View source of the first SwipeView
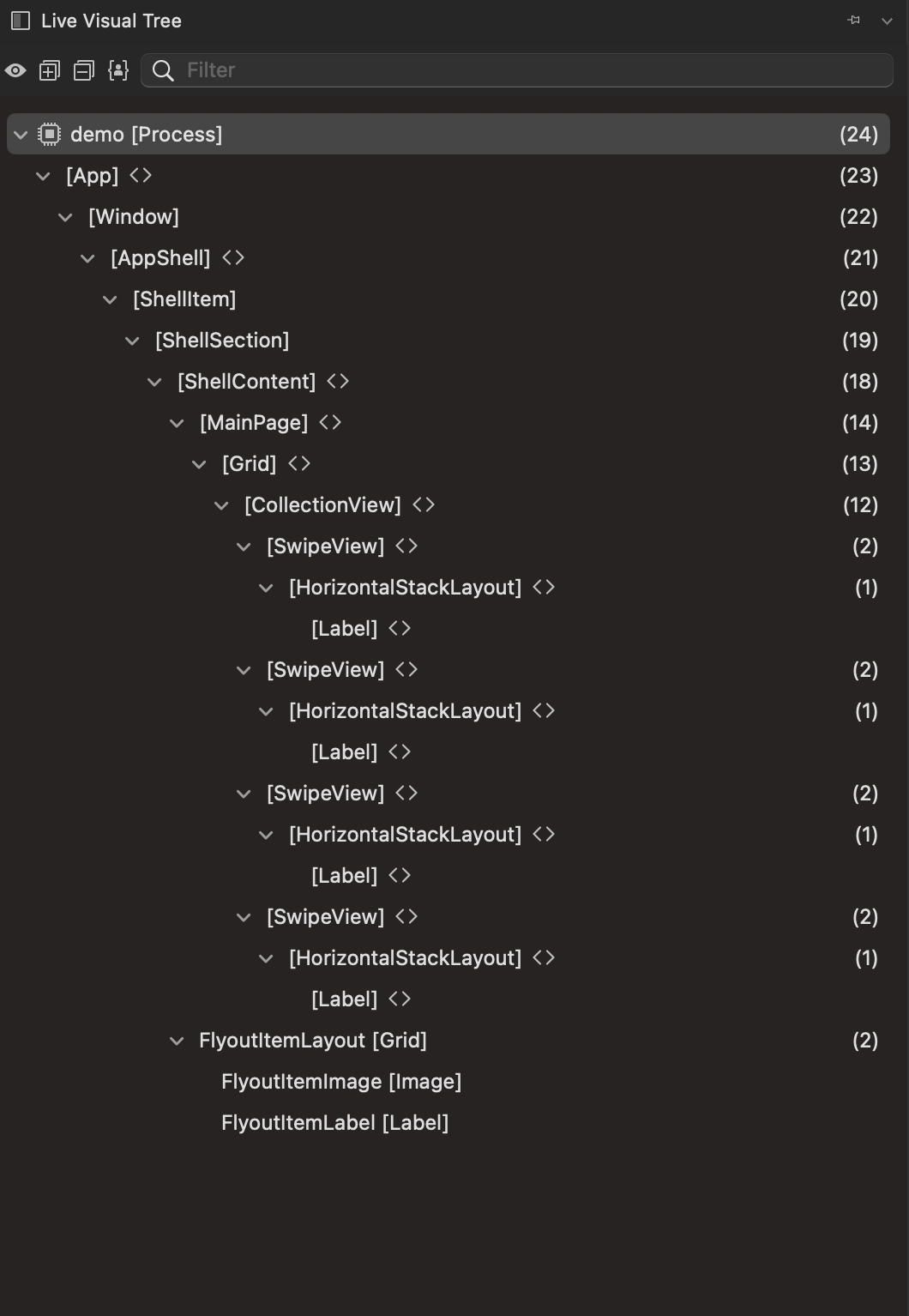909x1316 pixels. click(407, 546)
